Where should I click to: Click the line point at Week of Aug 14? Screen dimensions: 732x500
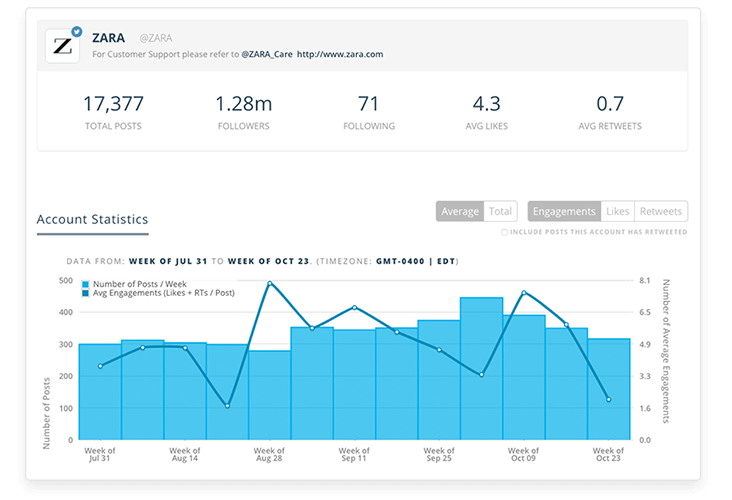[x=185, y=348]
